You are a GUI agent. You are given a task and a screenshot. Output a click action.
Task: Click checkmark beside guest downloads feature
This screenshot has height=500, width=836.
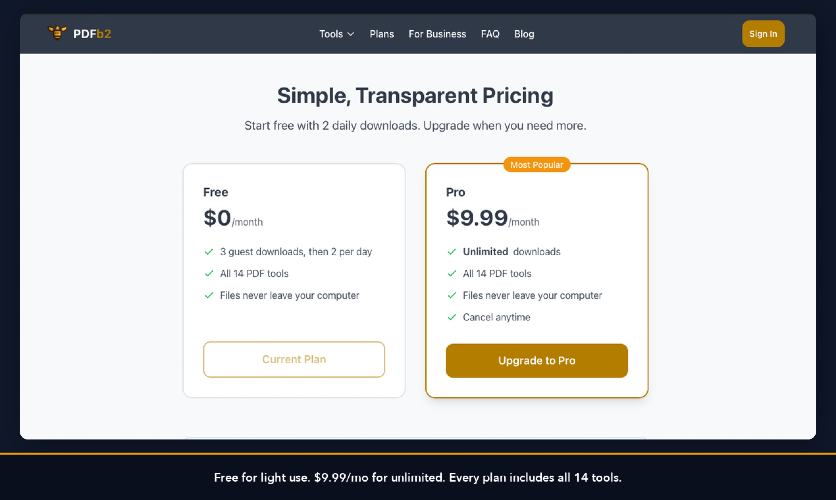tap(209, 252)
